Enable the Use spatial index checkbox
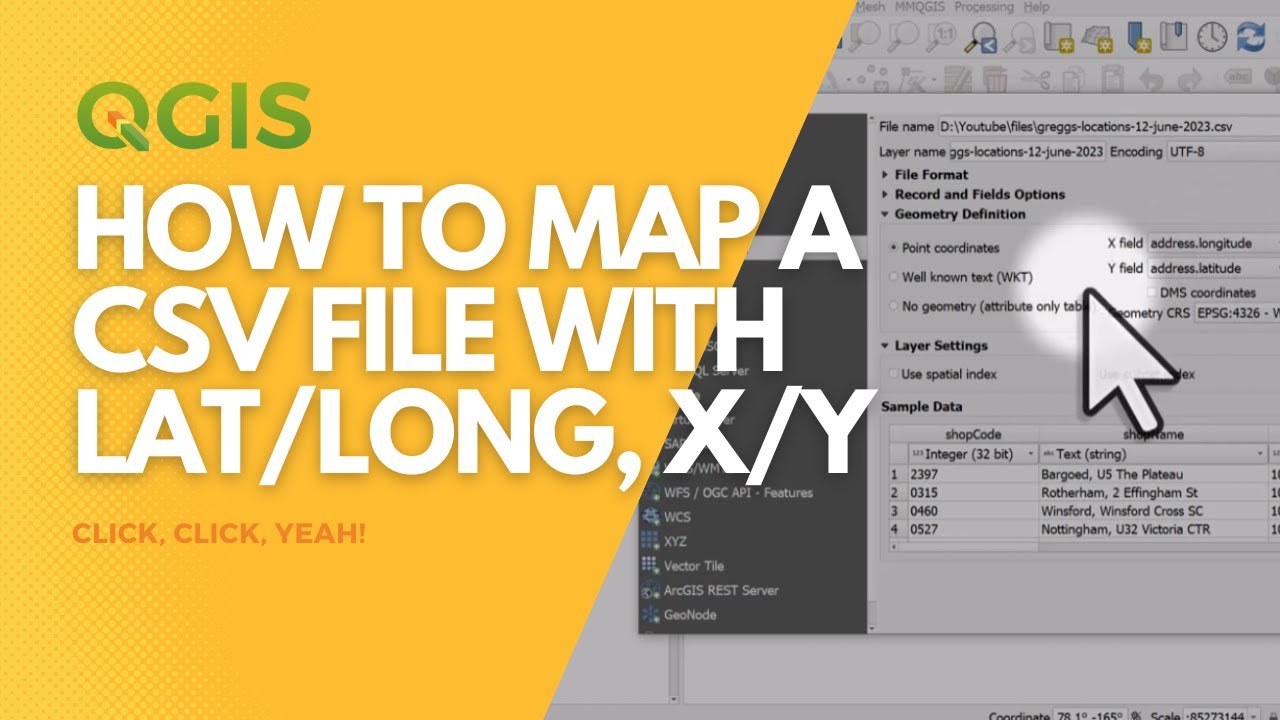The width and height of the screenshot is (1280, 720). [894, 374]
